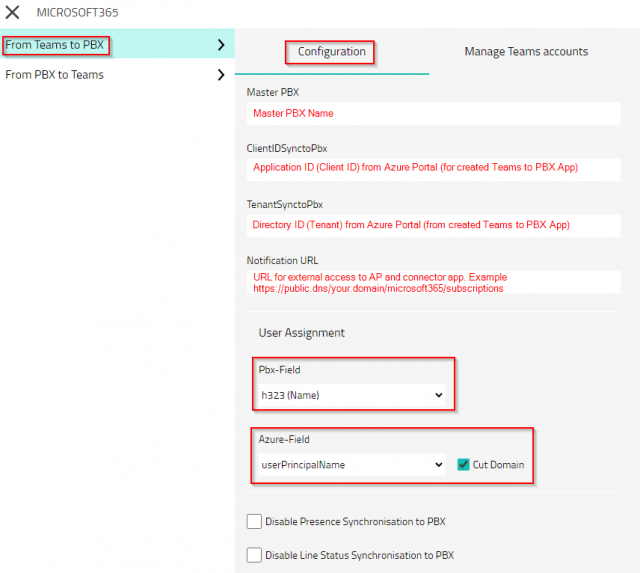The image size is (640, 573).
Task: Click the Pbx-Field label
Action: pyautogui.click(x=282, y=369)
